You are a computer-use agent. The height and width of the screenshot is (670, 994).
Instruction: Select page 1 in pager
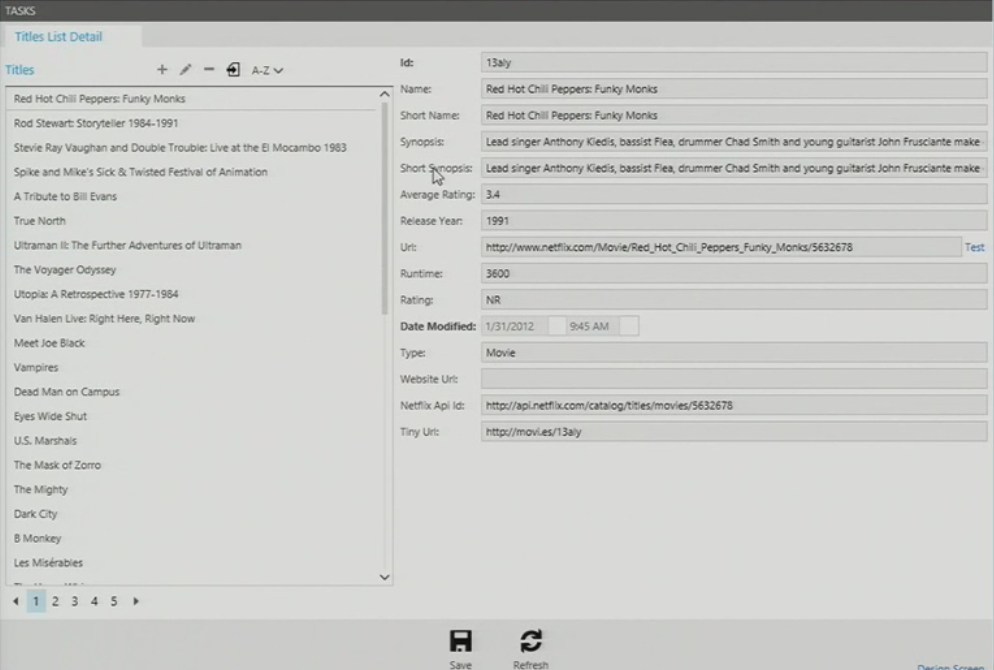click(36, 601)
